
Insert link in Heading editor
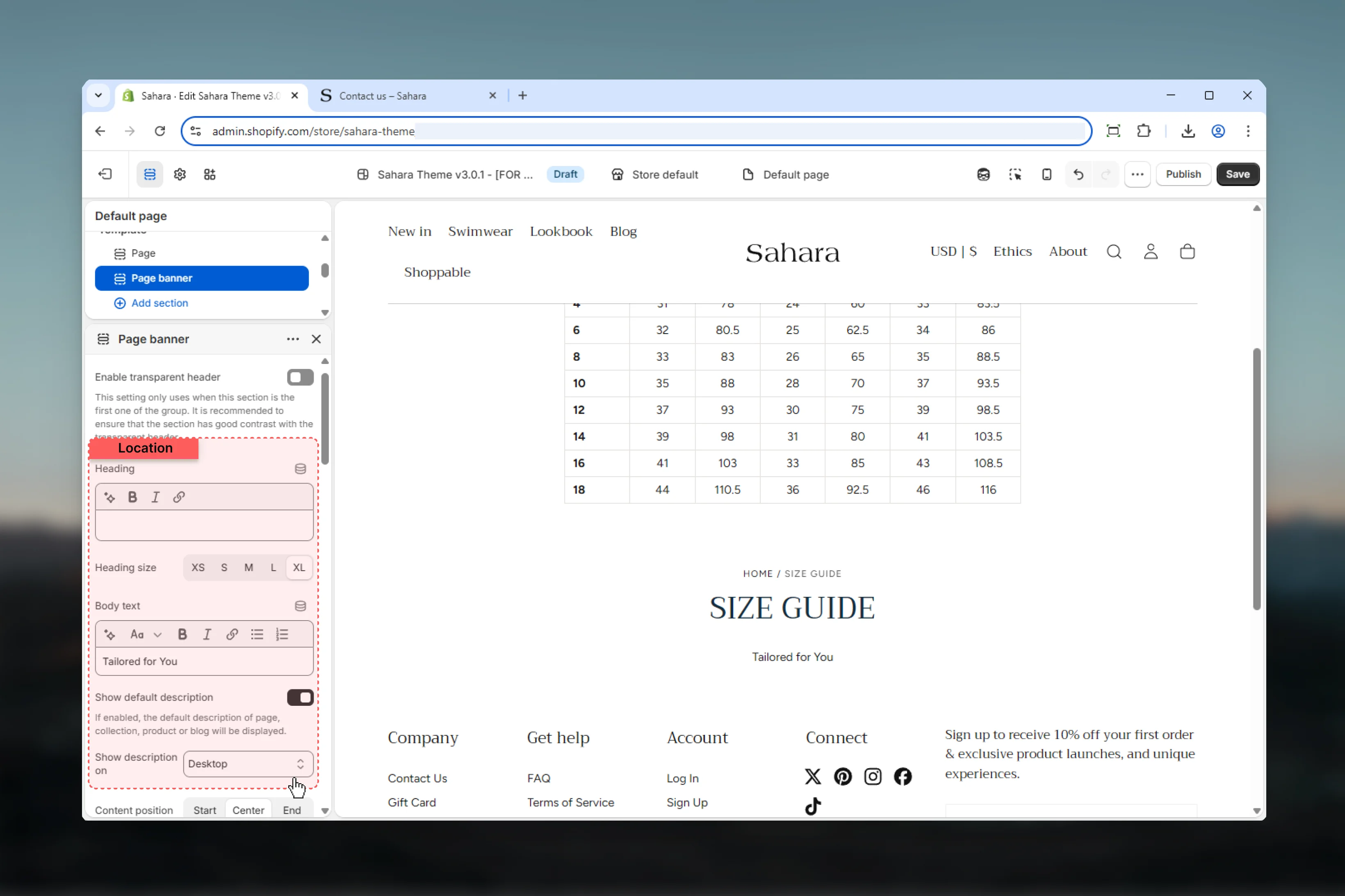click(x=179, y=497)
